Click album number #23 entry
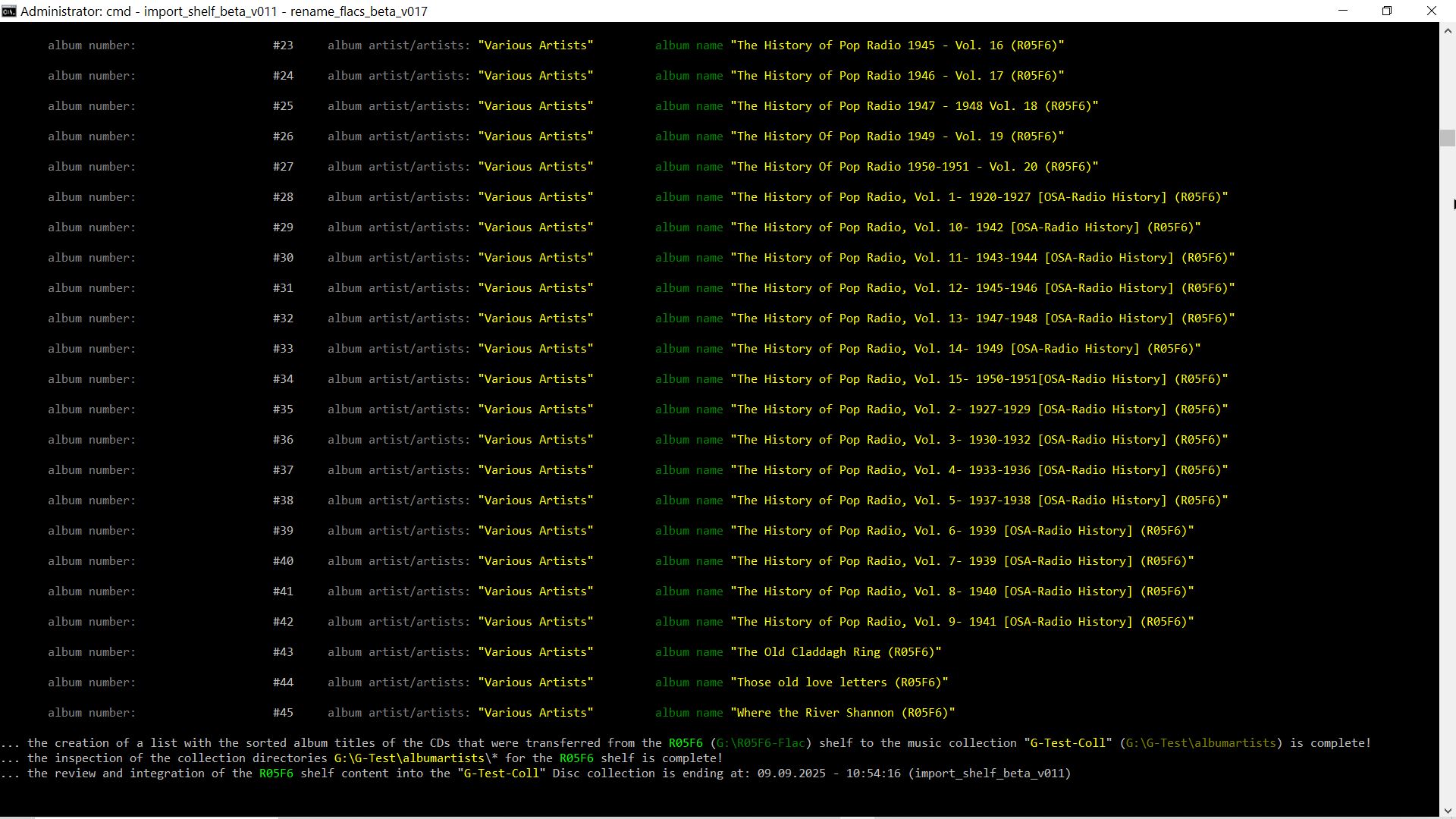 tap(283, 45)
